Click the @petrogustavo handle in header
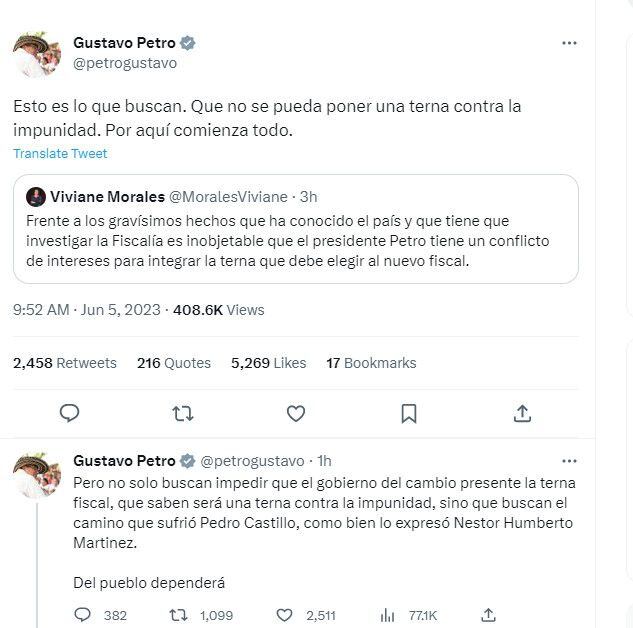Viewport: 633px width, 628px height. point(125,63)
